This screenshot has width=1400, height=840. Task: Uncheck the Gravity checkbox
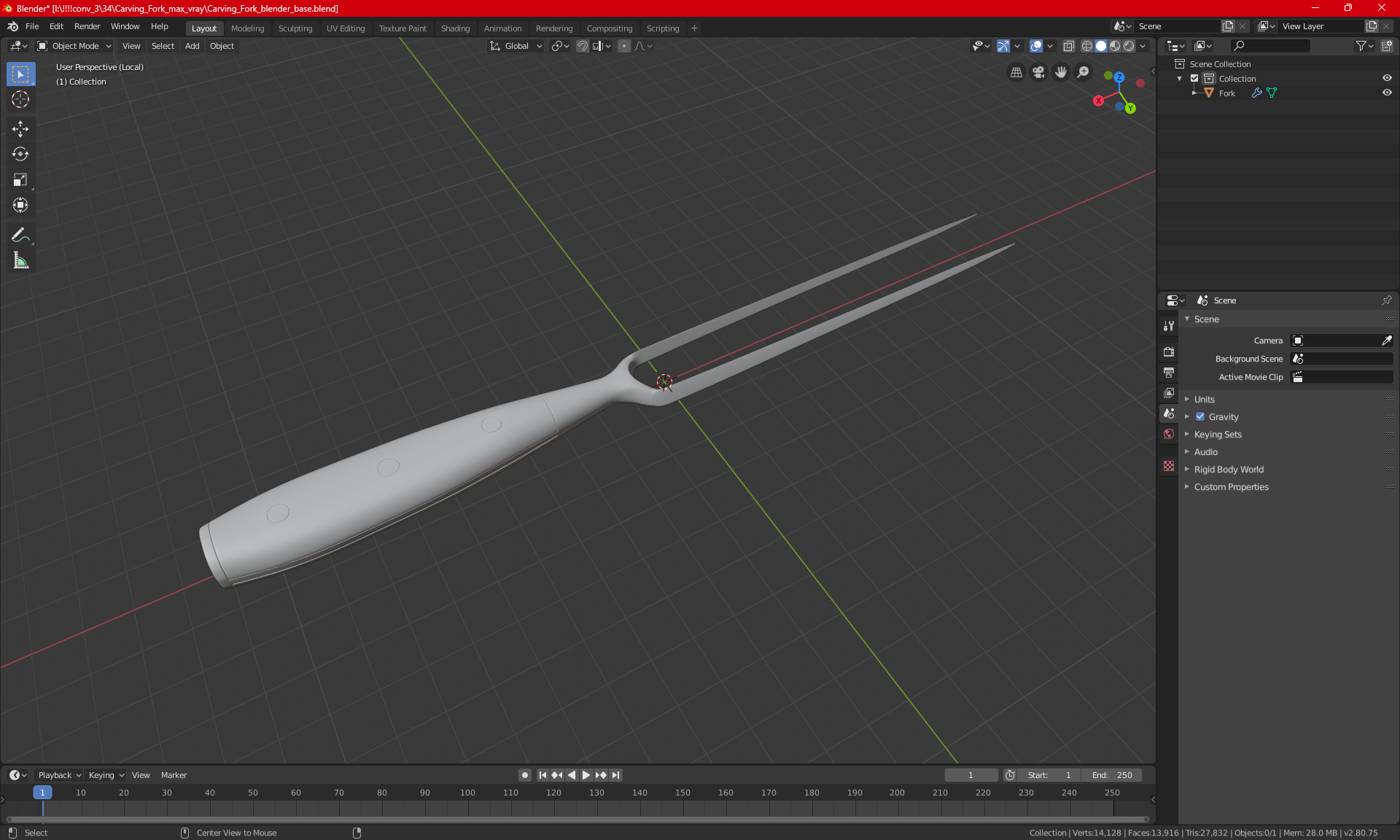[1200, 417]
